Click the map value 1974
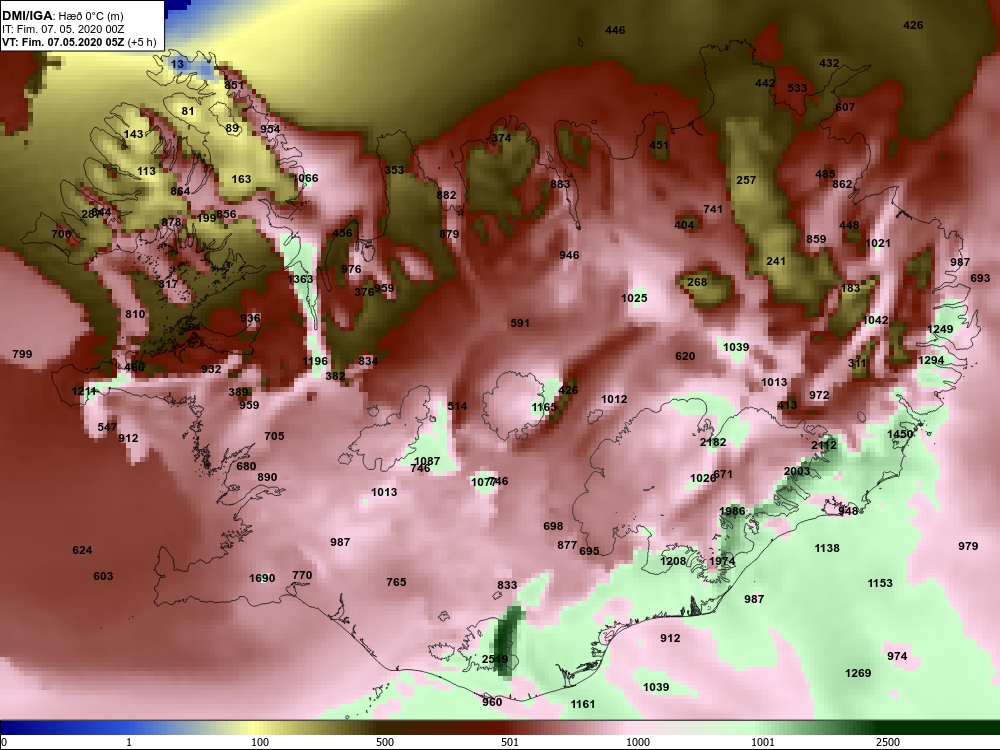The image size is (1000, 750). (x=722, y=561)
